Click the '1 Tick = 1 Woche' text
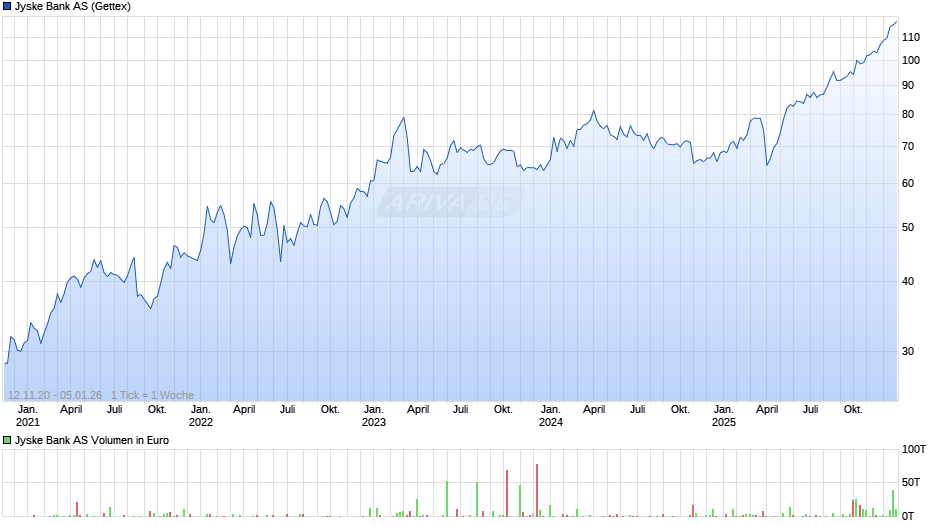This screenshot has height=526, width=940. coord(152,395)
